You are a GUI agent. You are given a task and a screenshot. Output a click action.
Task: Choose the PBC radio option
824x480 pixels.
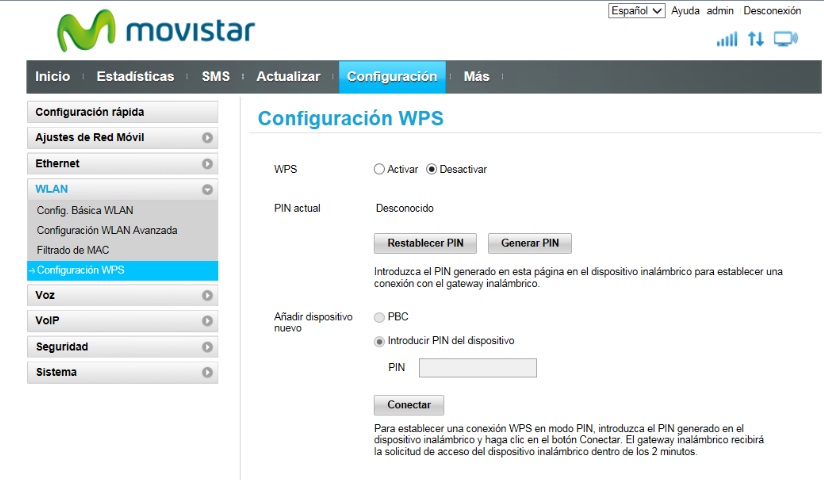click(379, 317)
